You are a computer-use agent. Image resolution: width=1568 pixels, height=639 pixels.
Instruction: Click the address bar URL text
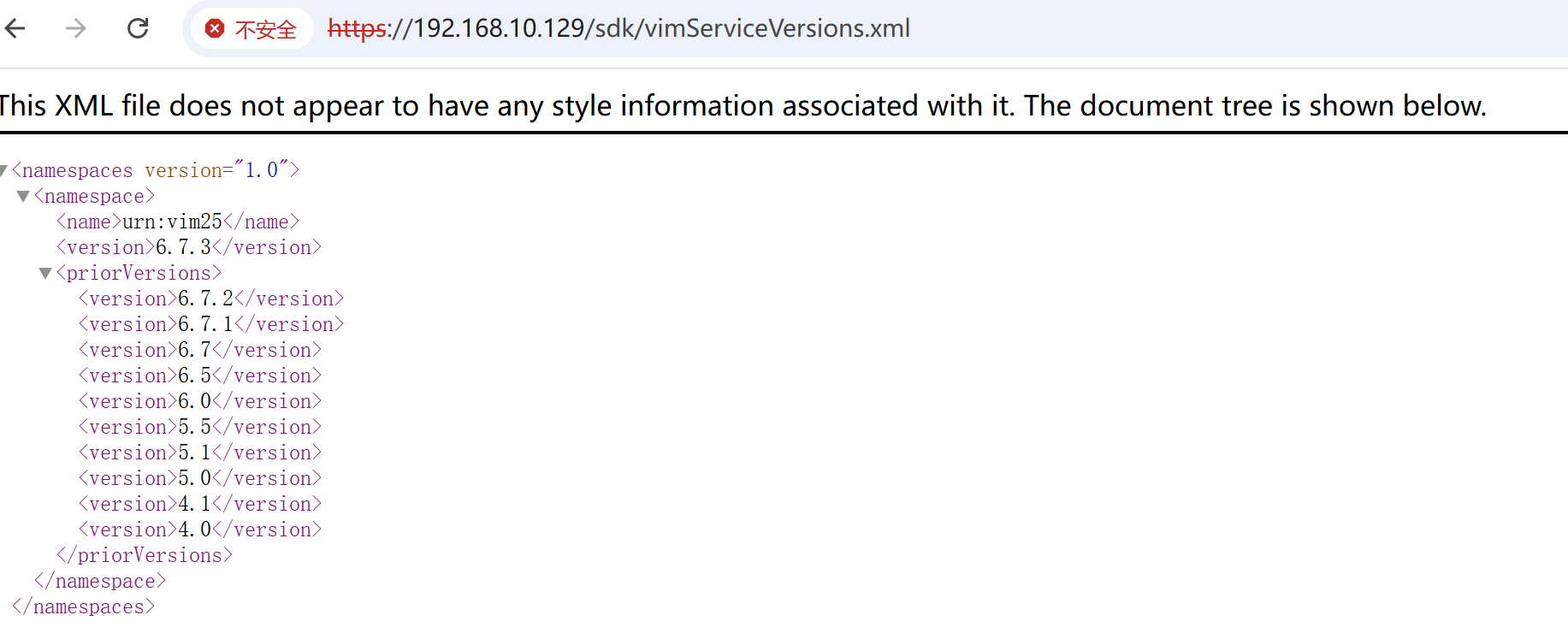click(x=618, y=28)
